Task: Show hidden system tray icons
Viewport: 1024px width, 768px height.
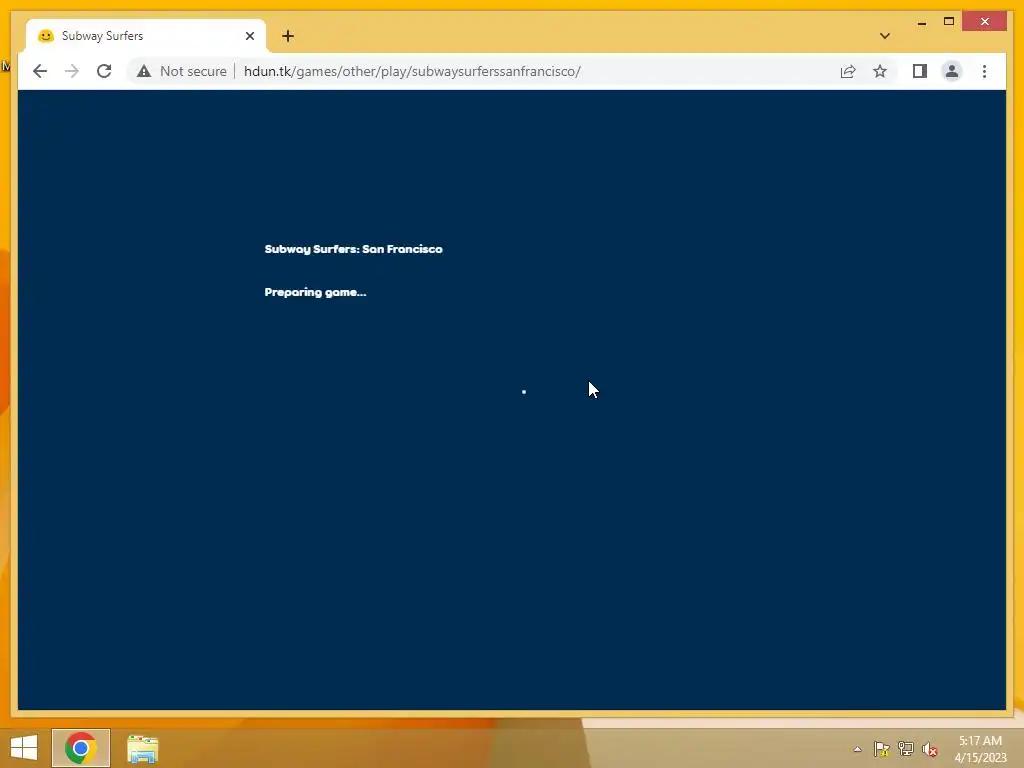Action: (x=857, y=749)
